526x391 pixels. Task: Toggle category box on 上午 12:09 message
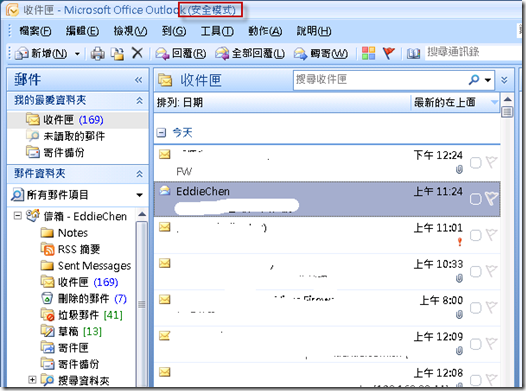475,344
